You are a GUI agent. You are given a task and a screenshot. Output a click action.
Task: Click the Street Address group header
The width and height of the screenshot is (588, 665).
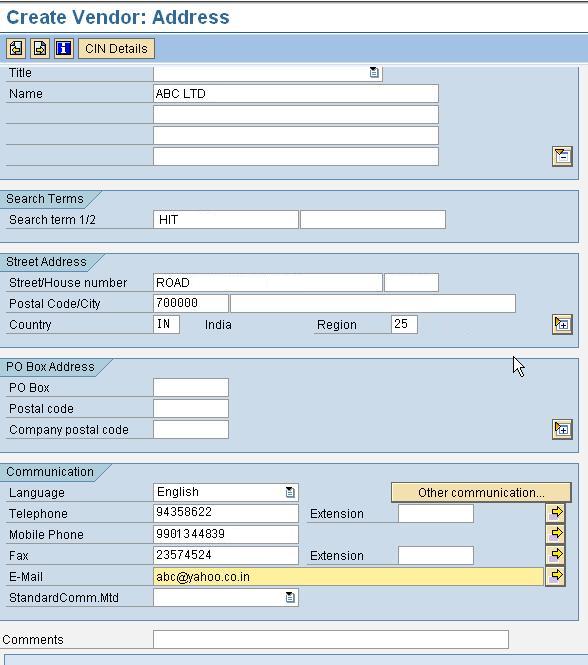click(46, 262)
